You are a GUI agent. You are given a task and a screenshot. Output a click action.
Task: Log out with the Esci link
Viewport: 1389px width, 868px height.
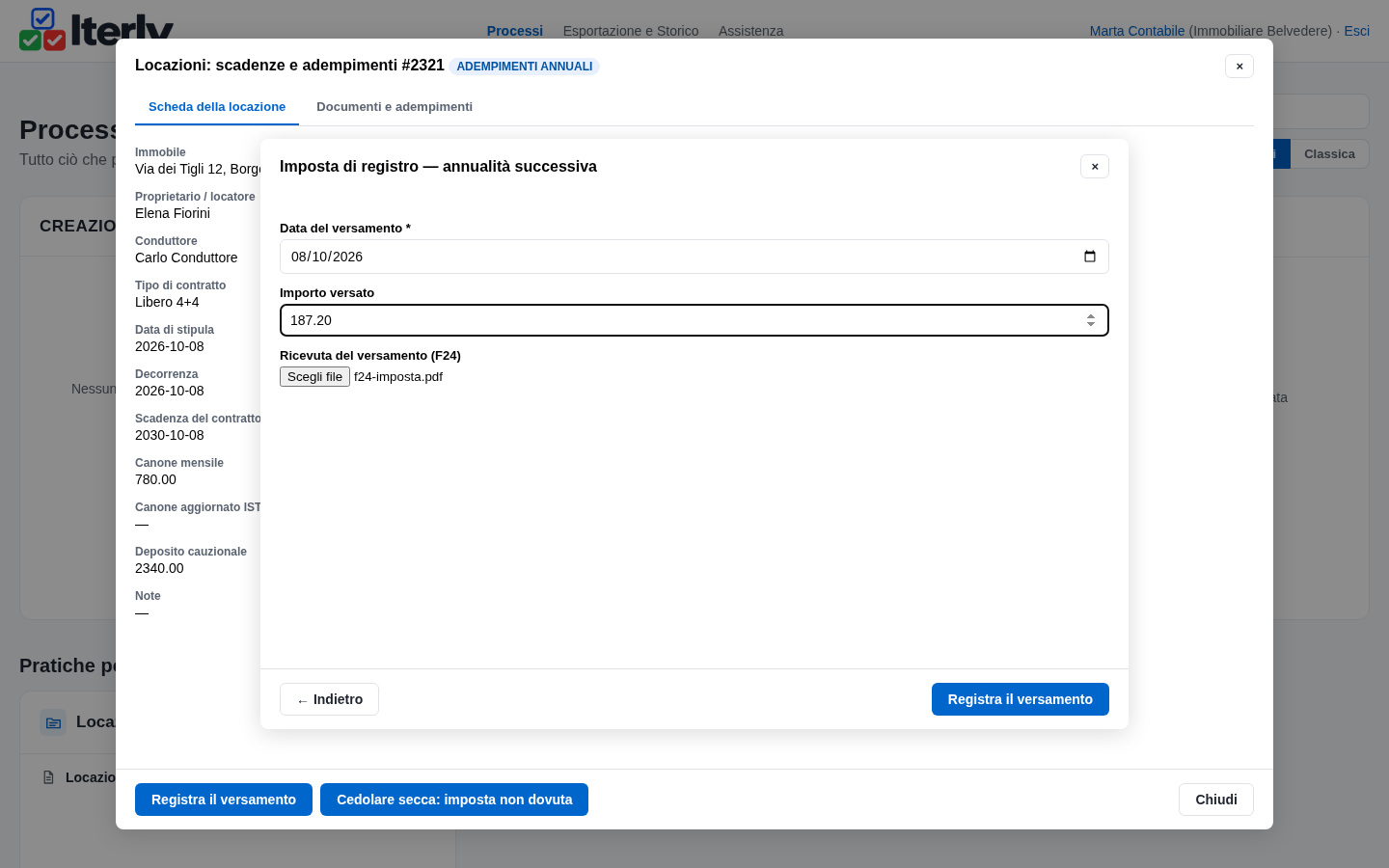[x=1357, y=31]
